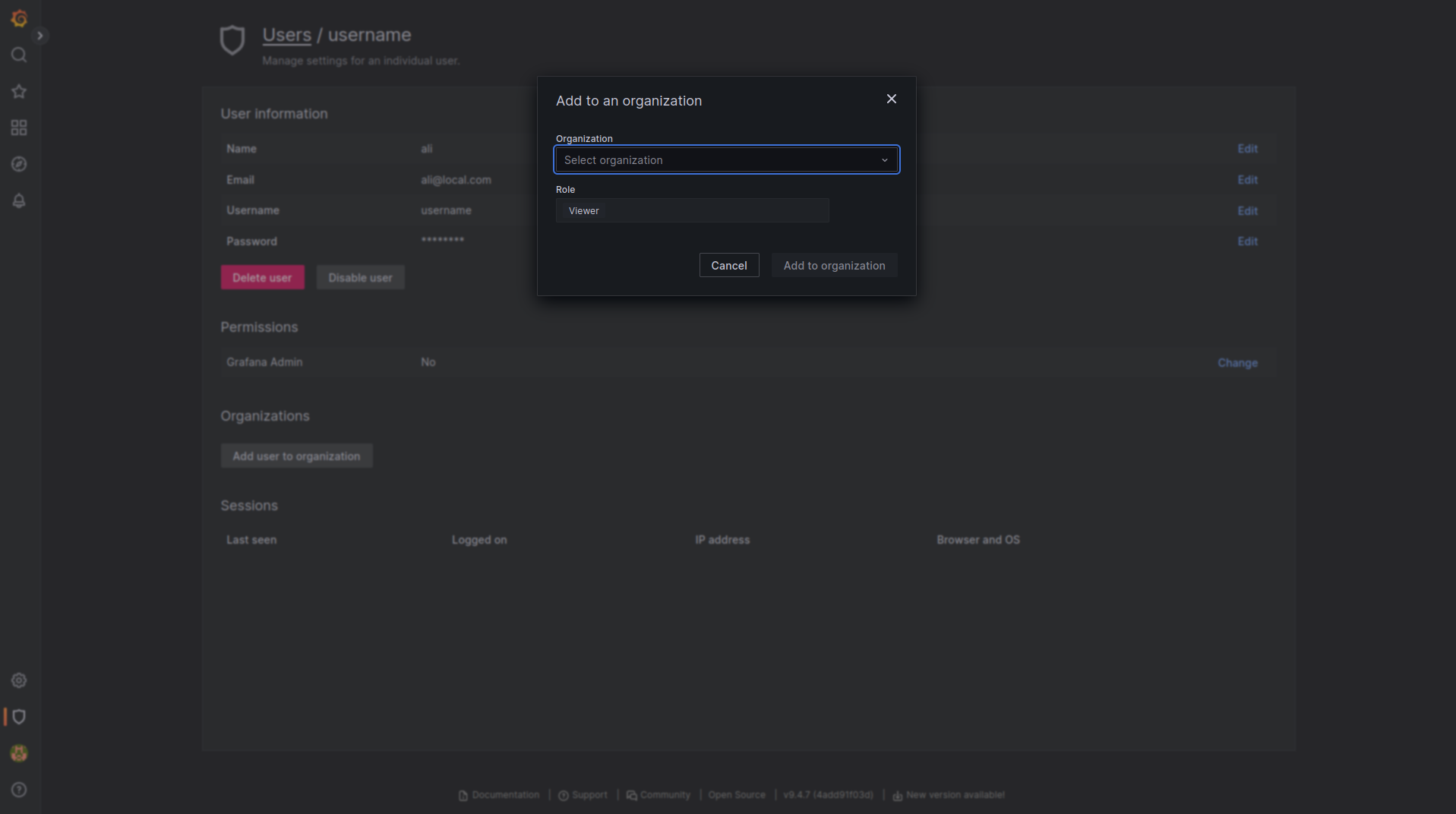Click the Grafana Admin value No
1456x814 pixels.
(x=428, y=362)
